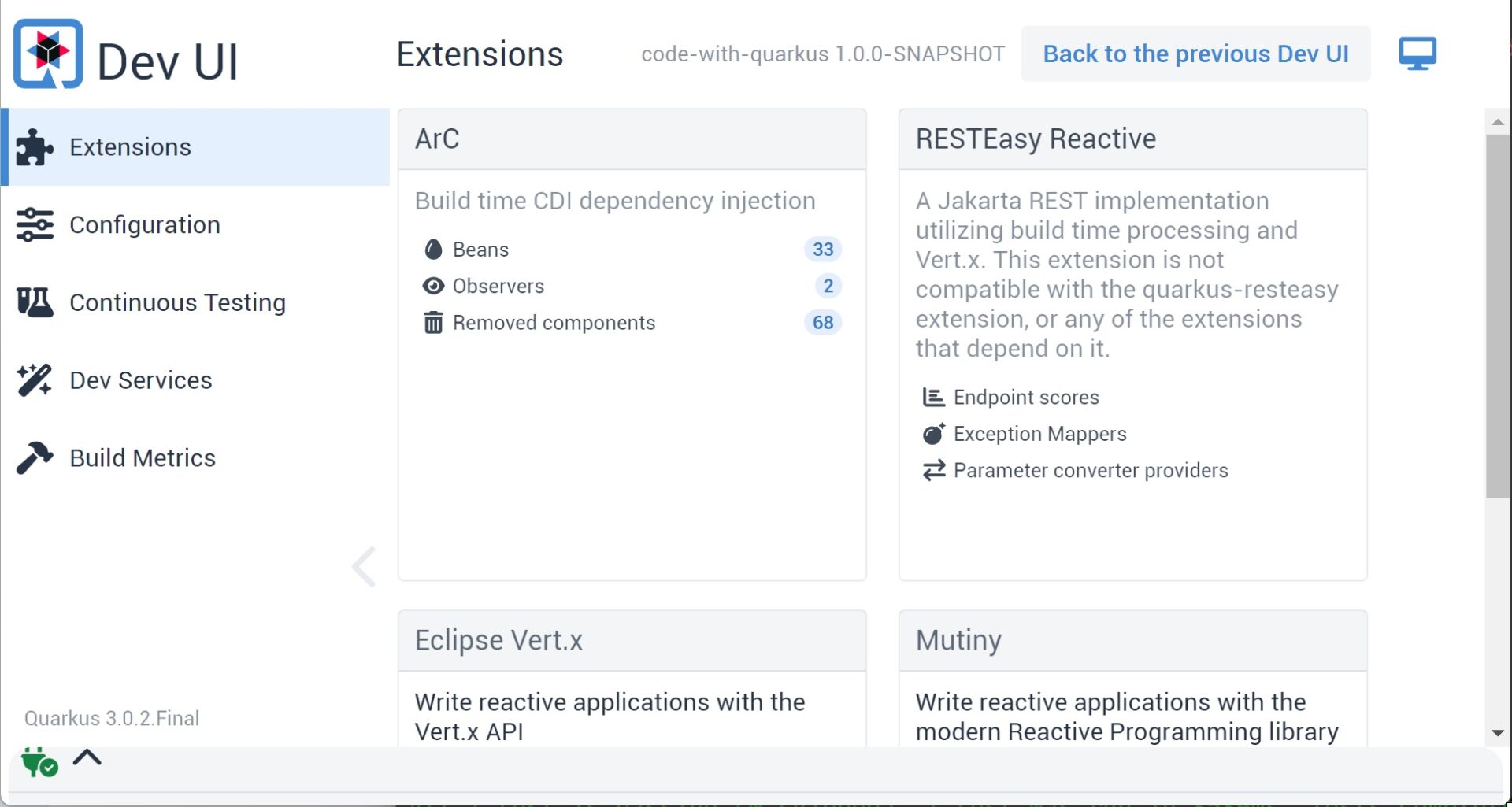Screen dimensions: 1512x807
Task: Select the Build Metrics hammer icon
Action: point(33,457)
